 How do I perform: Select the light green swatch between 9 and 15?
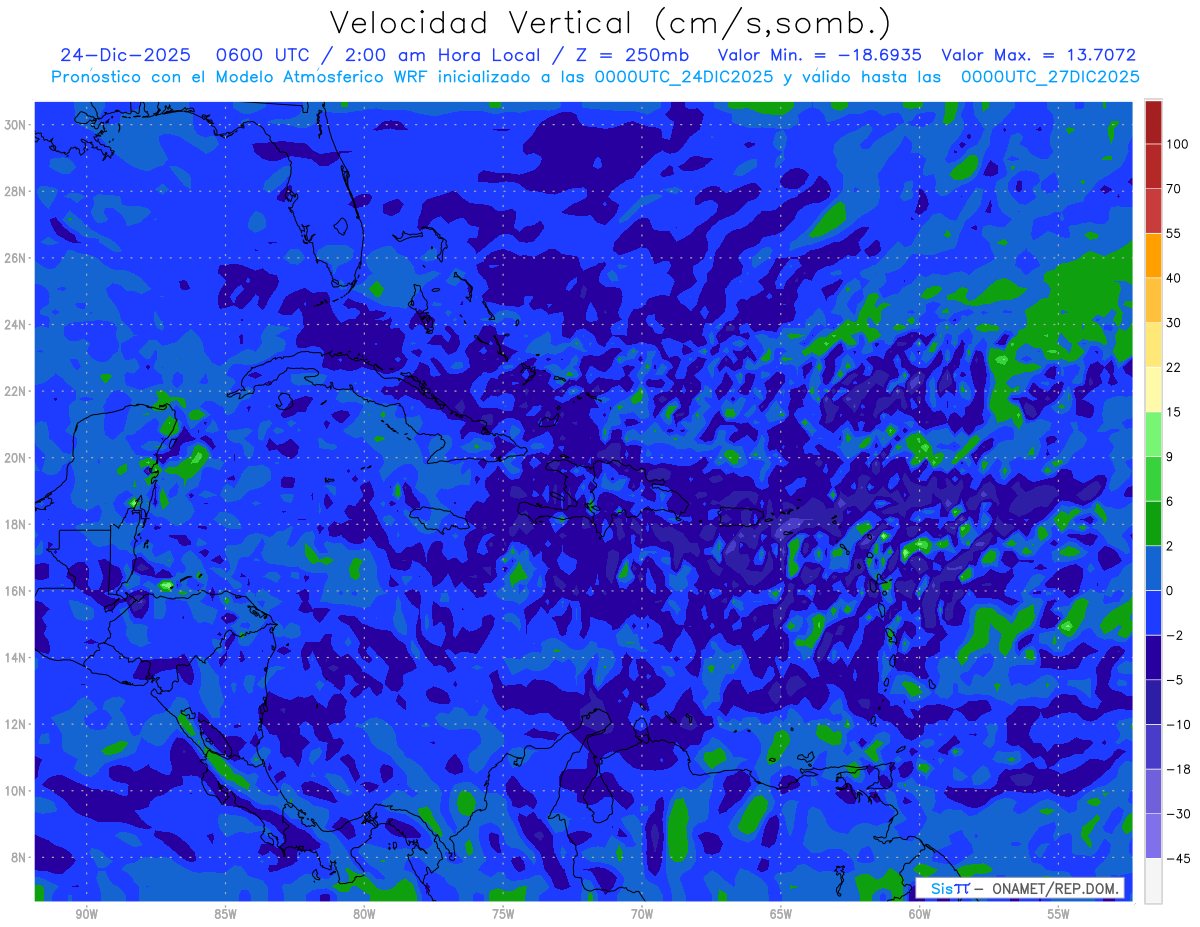click(1153, 434)
